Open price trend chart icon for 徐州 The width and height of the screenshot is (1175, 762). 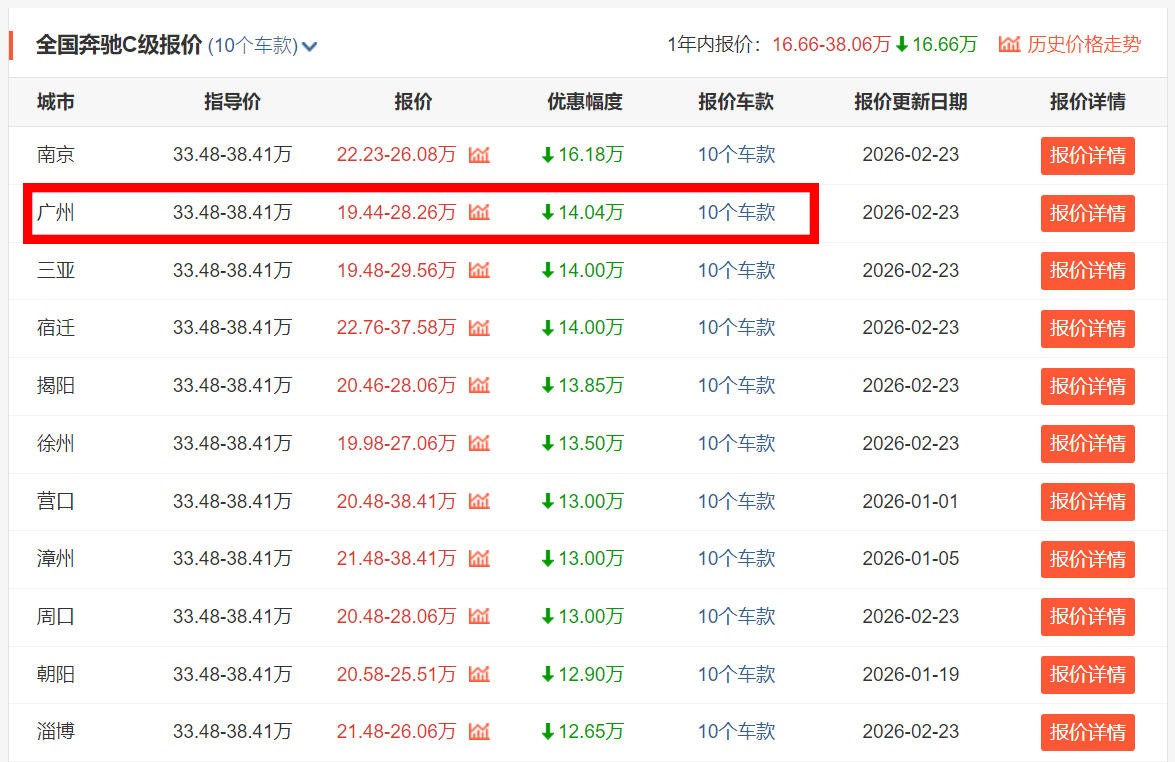479,444
